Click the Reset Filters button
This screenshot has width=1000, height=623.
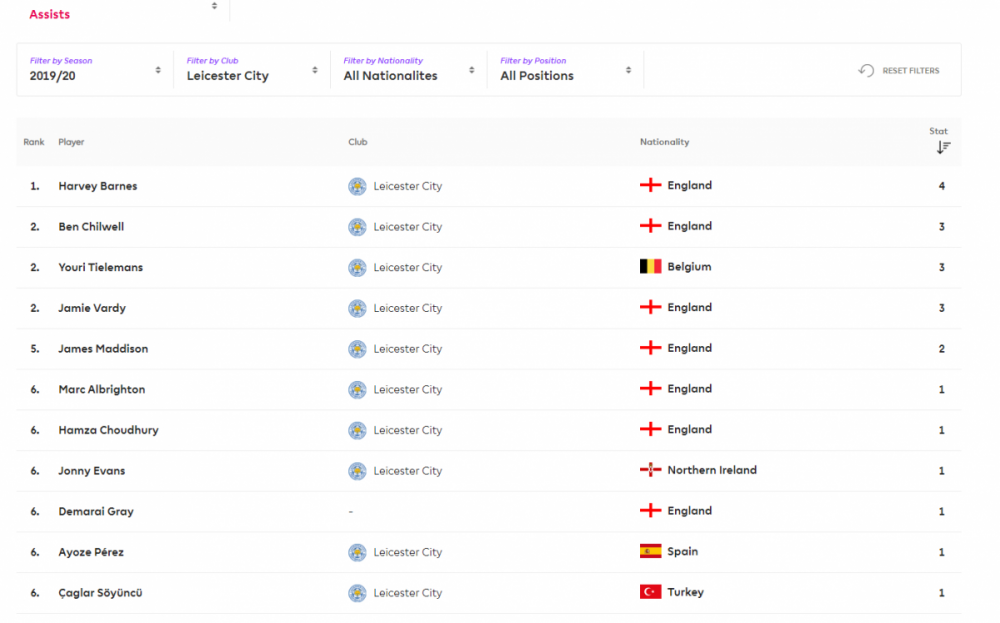pos(899,71)
